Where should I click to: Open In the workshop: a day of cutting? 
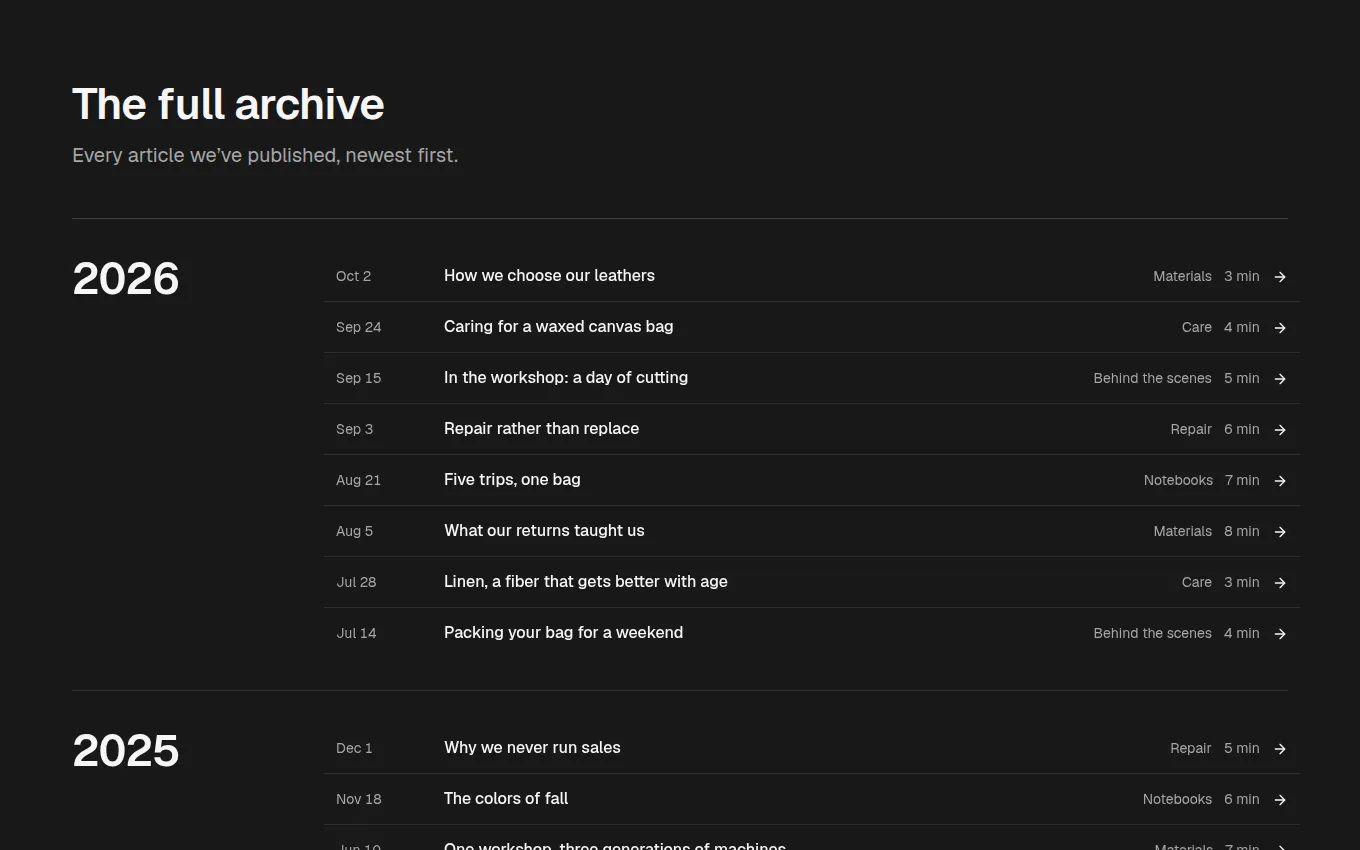point(566,378)
